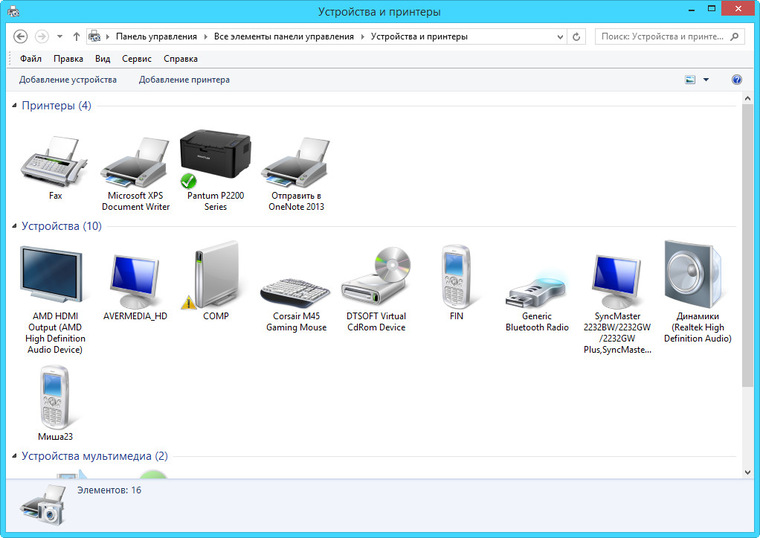Click Добавление принтера button
This screenshot has height=538, width=760.
point(184,79)
